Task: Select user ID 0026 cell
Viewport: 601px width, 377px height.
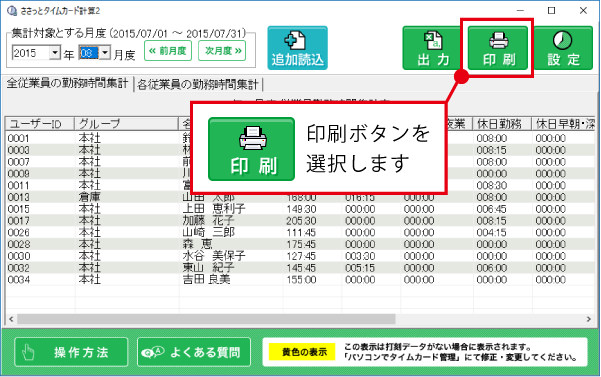Action: click(x=18, y=233)
